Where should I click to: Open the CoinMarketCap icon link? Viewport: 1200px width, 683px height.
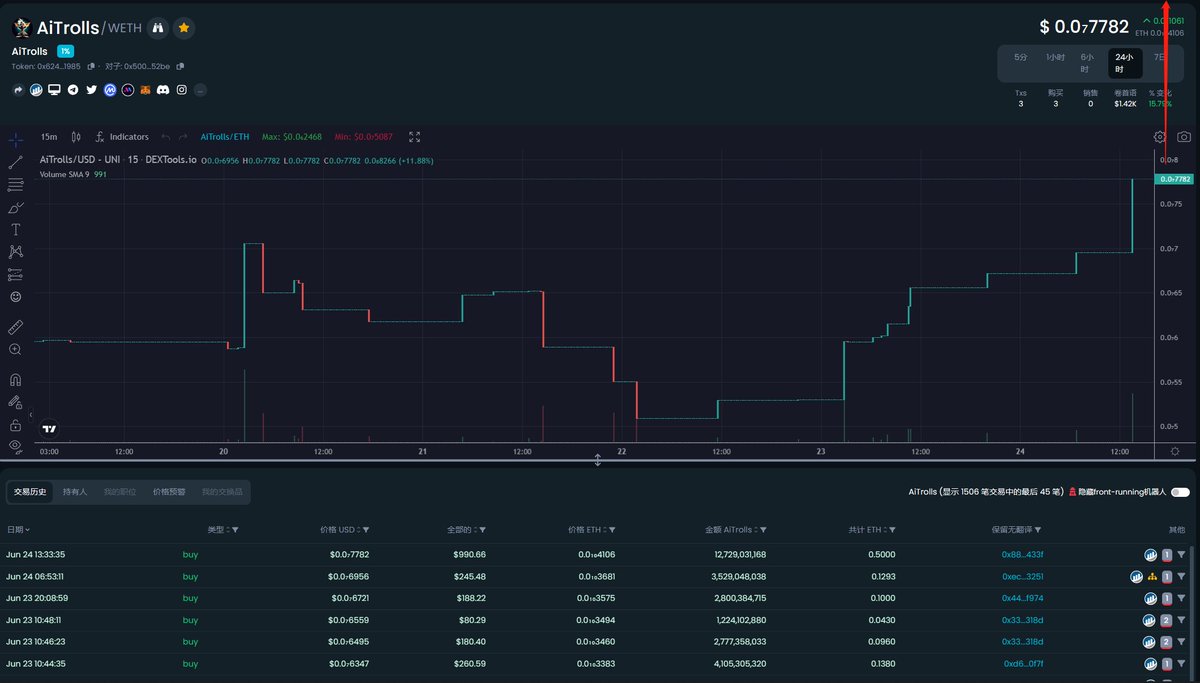[109, 90]
